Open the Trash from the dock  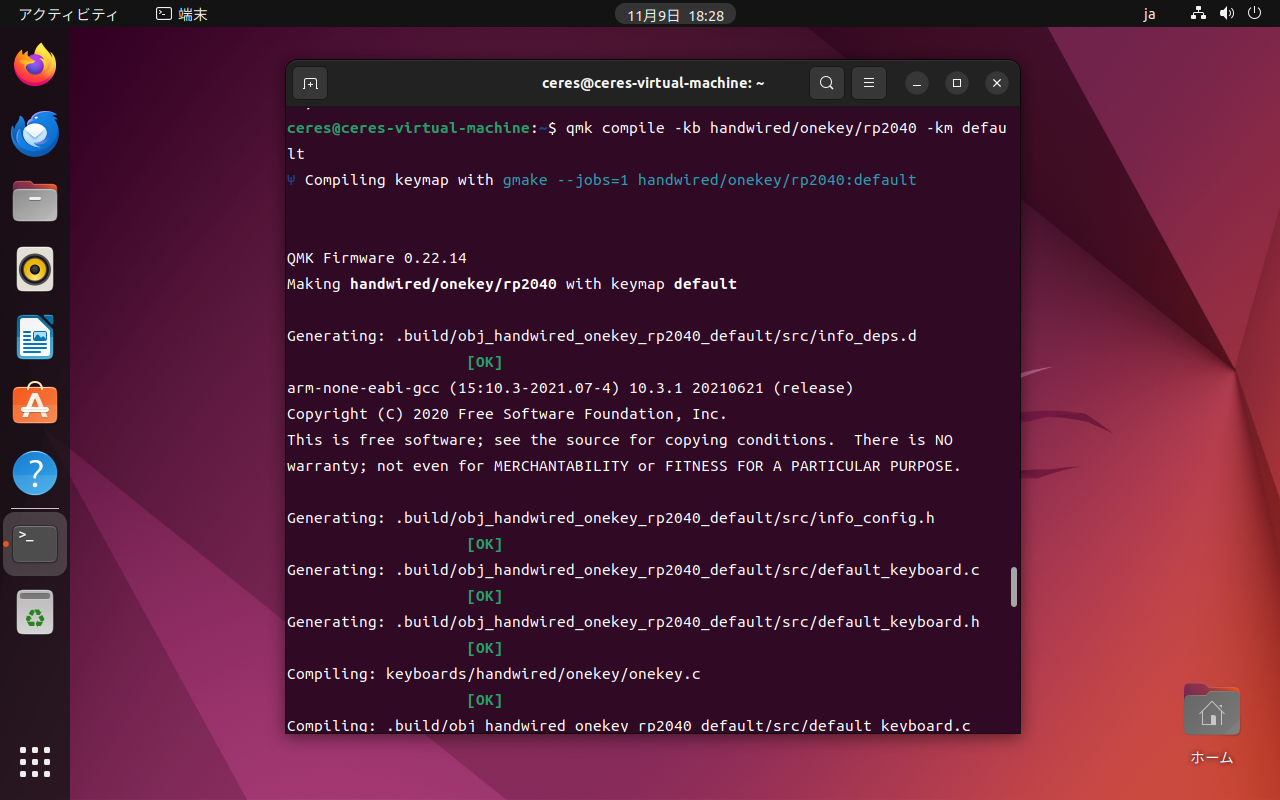35,612
